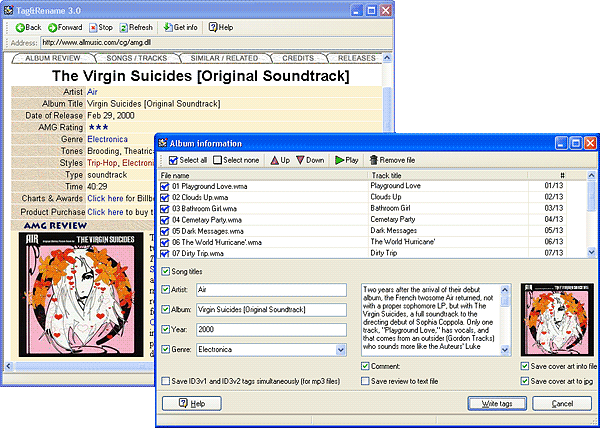Toggle the Artist checkbox

[x=165, y=290]
